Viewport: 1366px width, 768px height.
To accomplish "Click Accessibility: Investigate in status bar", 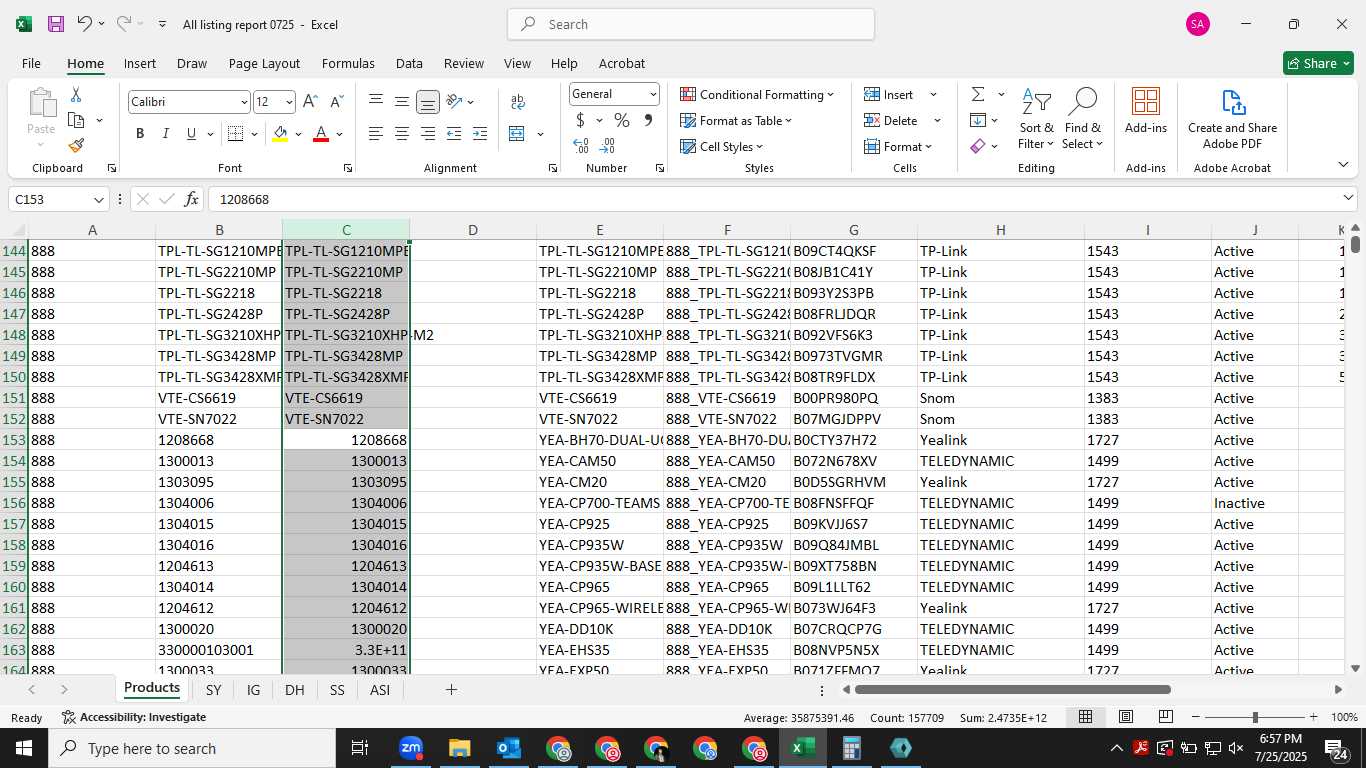I will [x=134, y=717].
